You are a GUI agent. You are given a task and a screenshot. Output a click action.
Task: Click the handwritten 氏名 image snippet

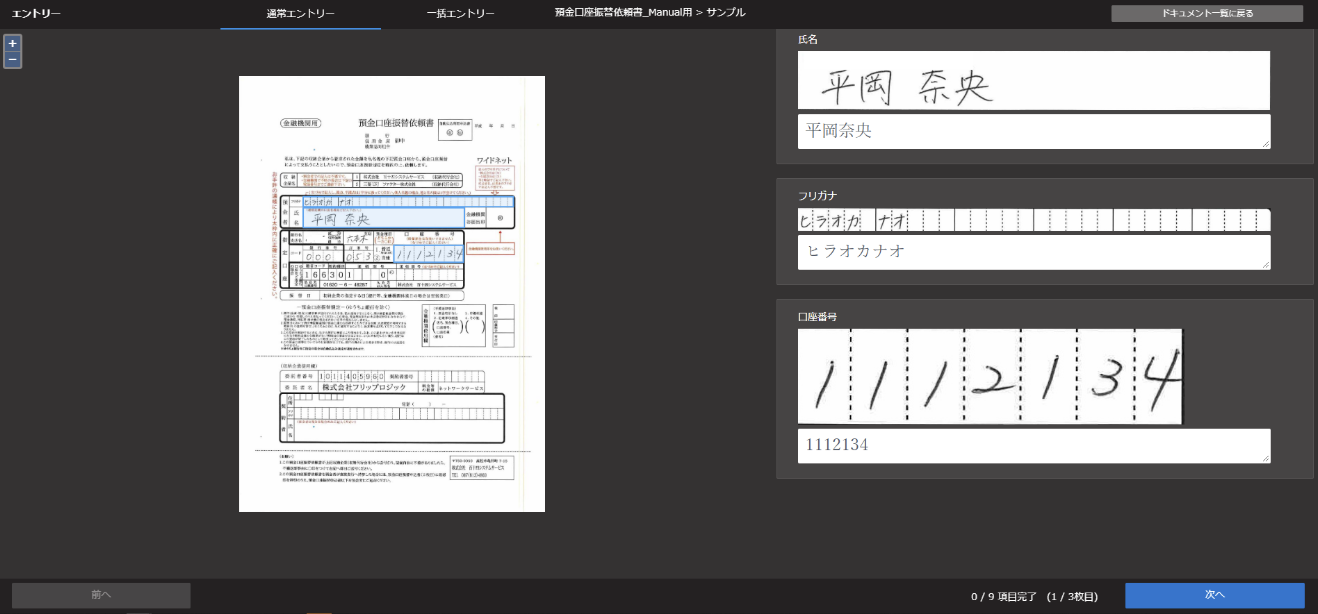[1033, 81]
